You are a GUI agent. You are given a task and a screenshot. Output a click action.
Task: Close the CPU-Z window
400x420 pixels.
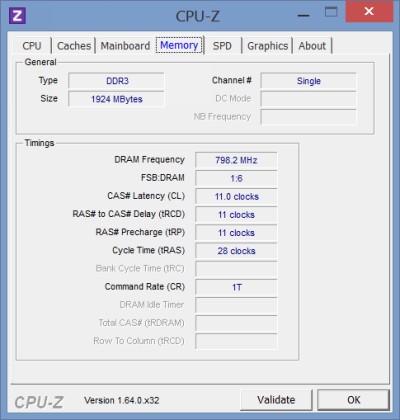pyautogui.click(x=369, y=11)
